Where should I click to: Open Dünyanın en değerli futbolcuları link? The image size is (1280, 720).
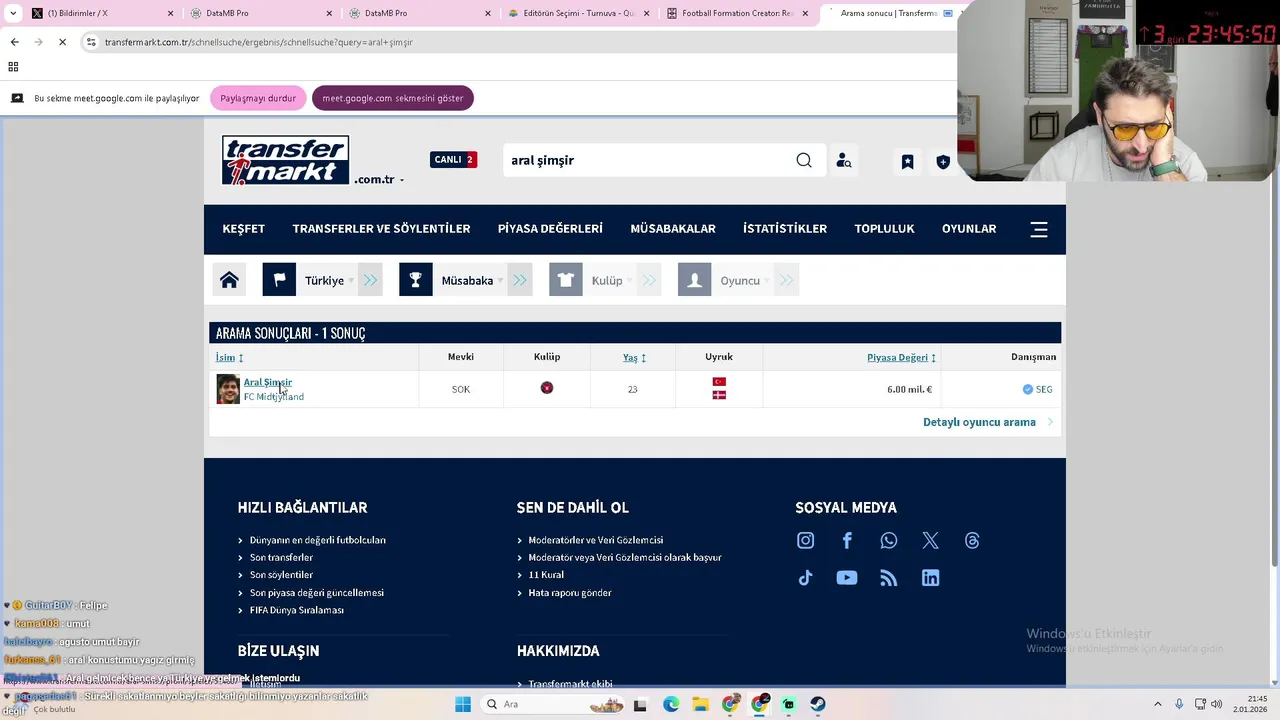(x=317, y=540)
